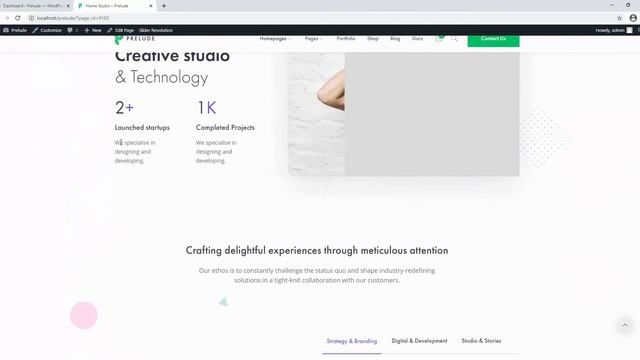Select the Home Studio Prelude tab

pyautogui.click(x=115, y=6)
